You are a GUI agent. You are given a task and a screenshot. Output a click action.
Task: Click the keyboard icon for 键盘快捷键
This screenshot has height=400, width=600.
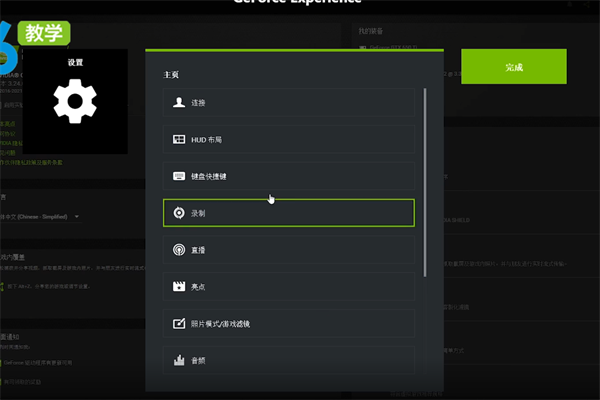179,176
